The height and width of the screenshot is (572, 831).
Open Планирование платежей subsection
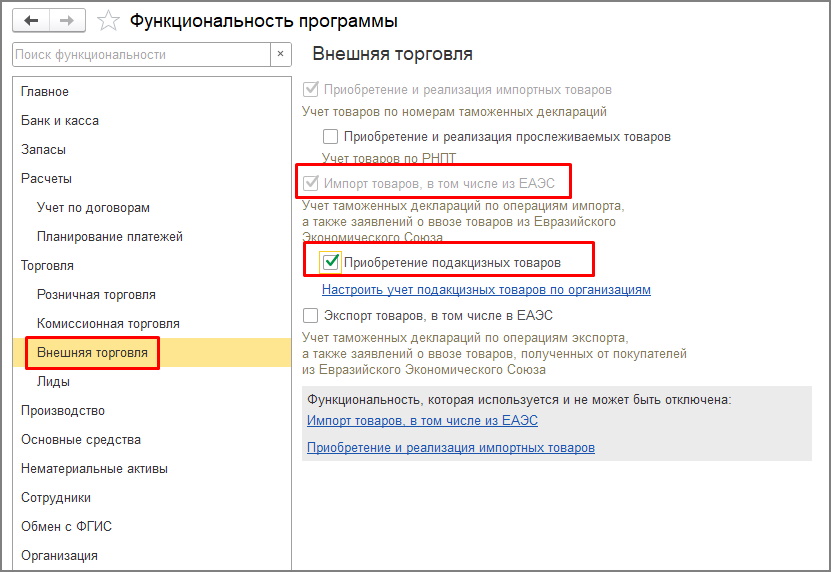(152, 236)
